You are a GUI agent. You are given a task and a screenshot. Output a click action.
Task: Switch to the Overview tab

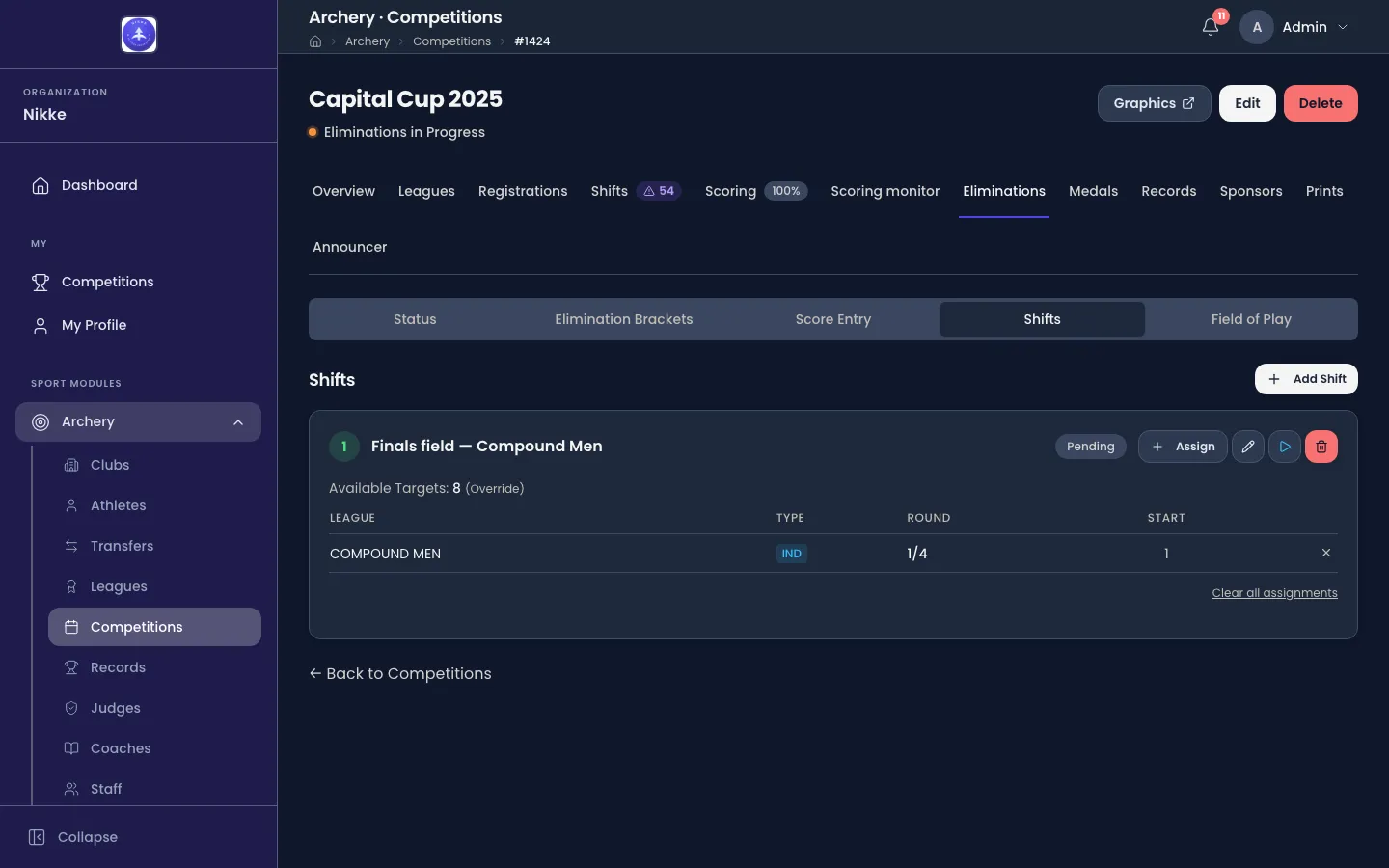[343, 191]
